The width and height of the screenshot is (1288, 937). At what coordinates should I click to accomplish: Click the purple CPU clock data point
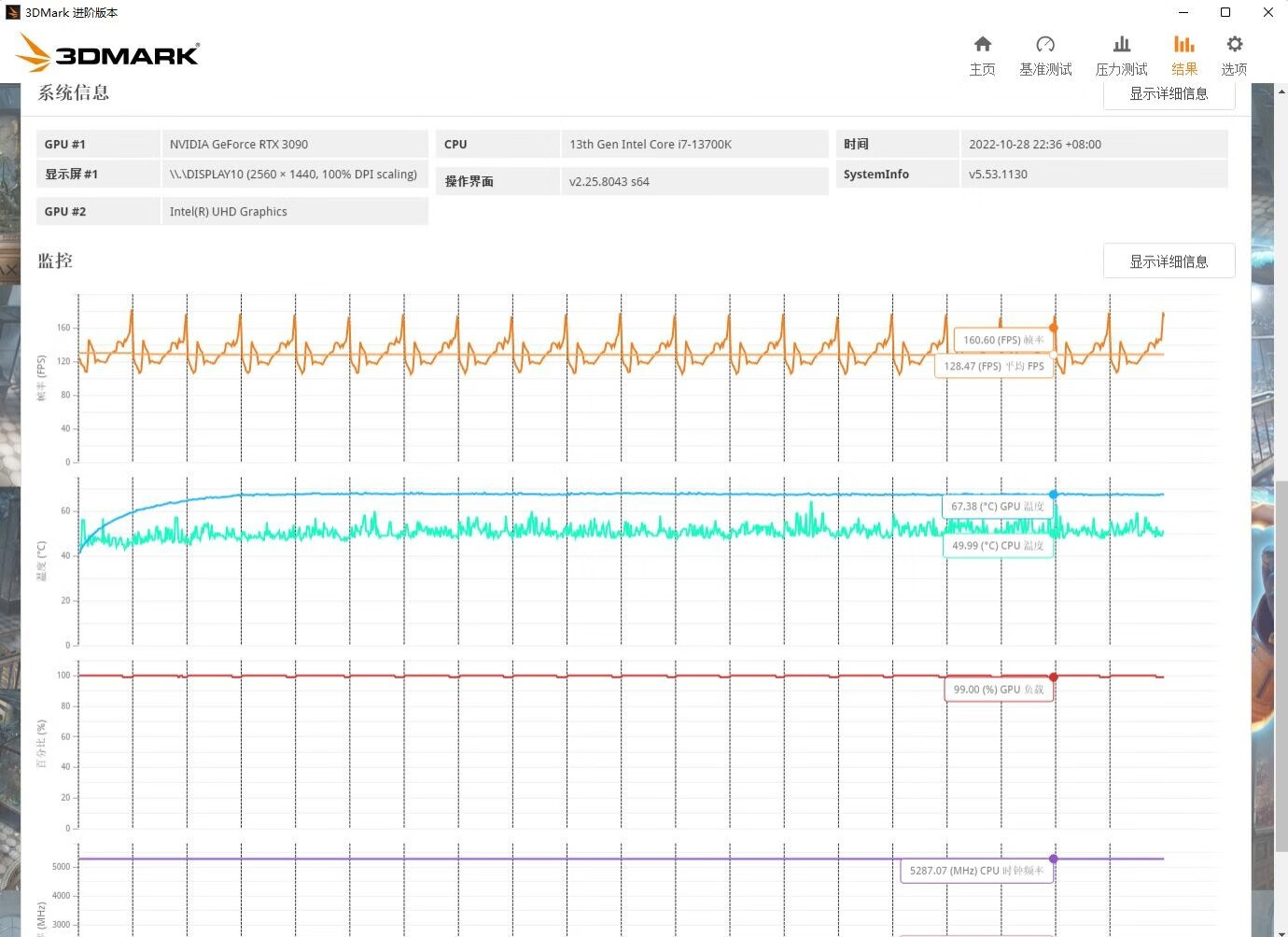(x=1054, y=859)
